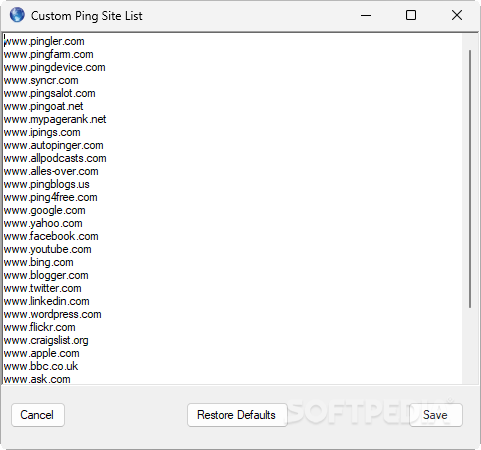Screen dimensions: 481x450
Task: Select the www.ping4free.com line
Action: [x=50, y=197]
